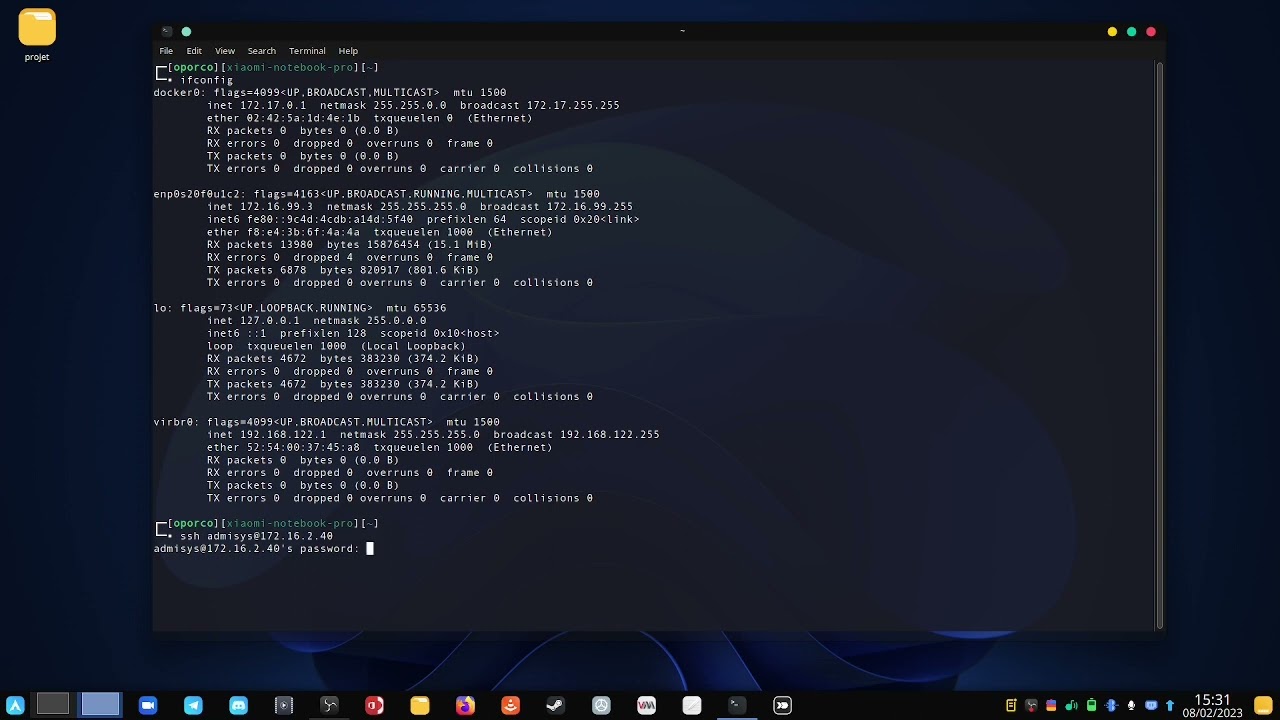The image size is (1280, 720).
Task: Click the yellow show desktop button
Action: [x=1263, y=705]
